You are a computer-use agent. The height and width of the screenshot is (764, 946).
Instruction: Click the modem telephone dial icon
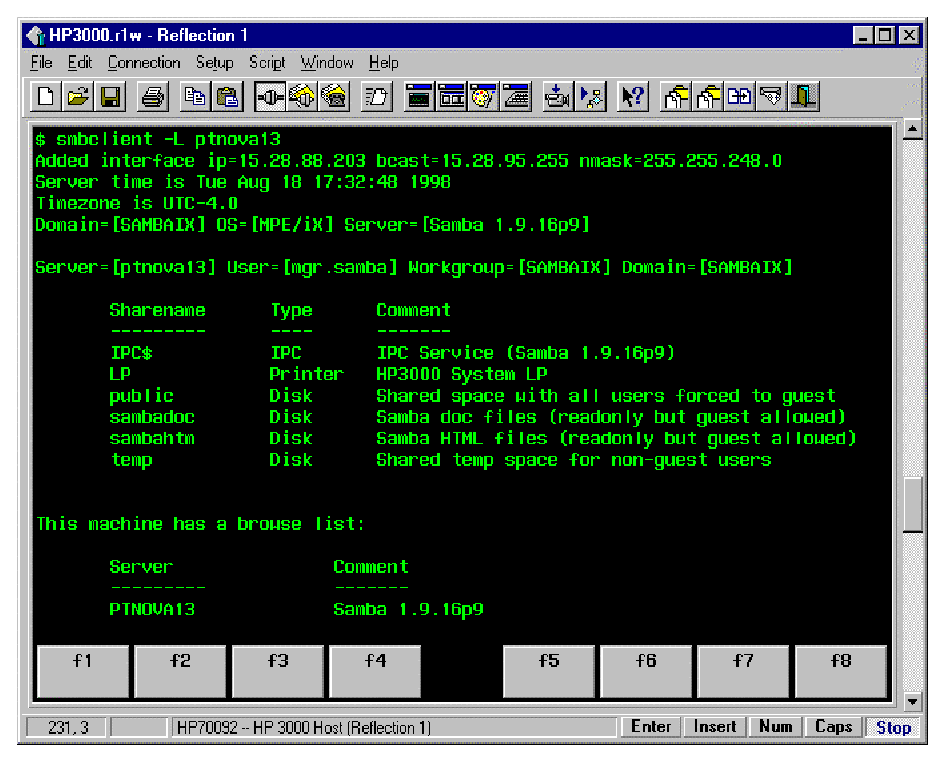click(x=334, y=97)
